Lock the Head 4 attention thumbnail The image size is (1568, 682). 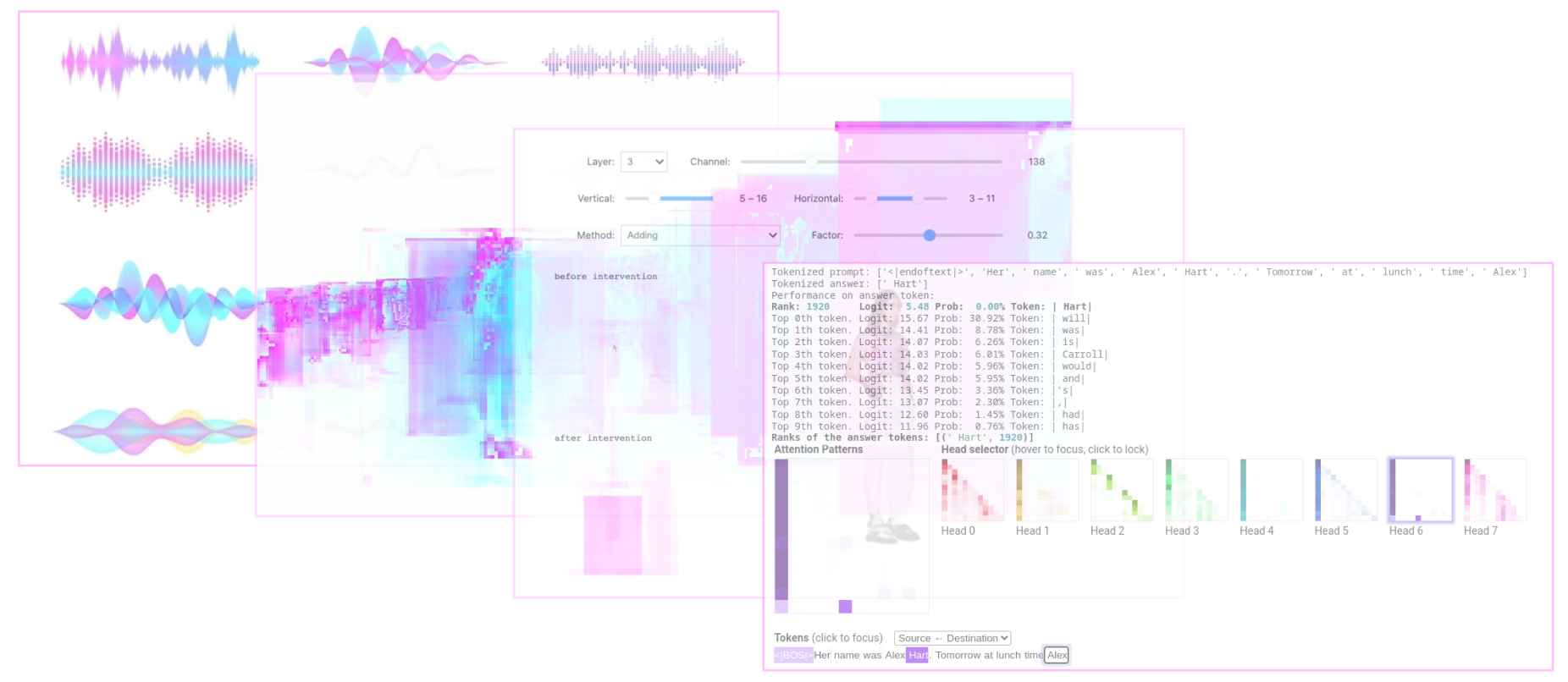[x=1271, y=490]
